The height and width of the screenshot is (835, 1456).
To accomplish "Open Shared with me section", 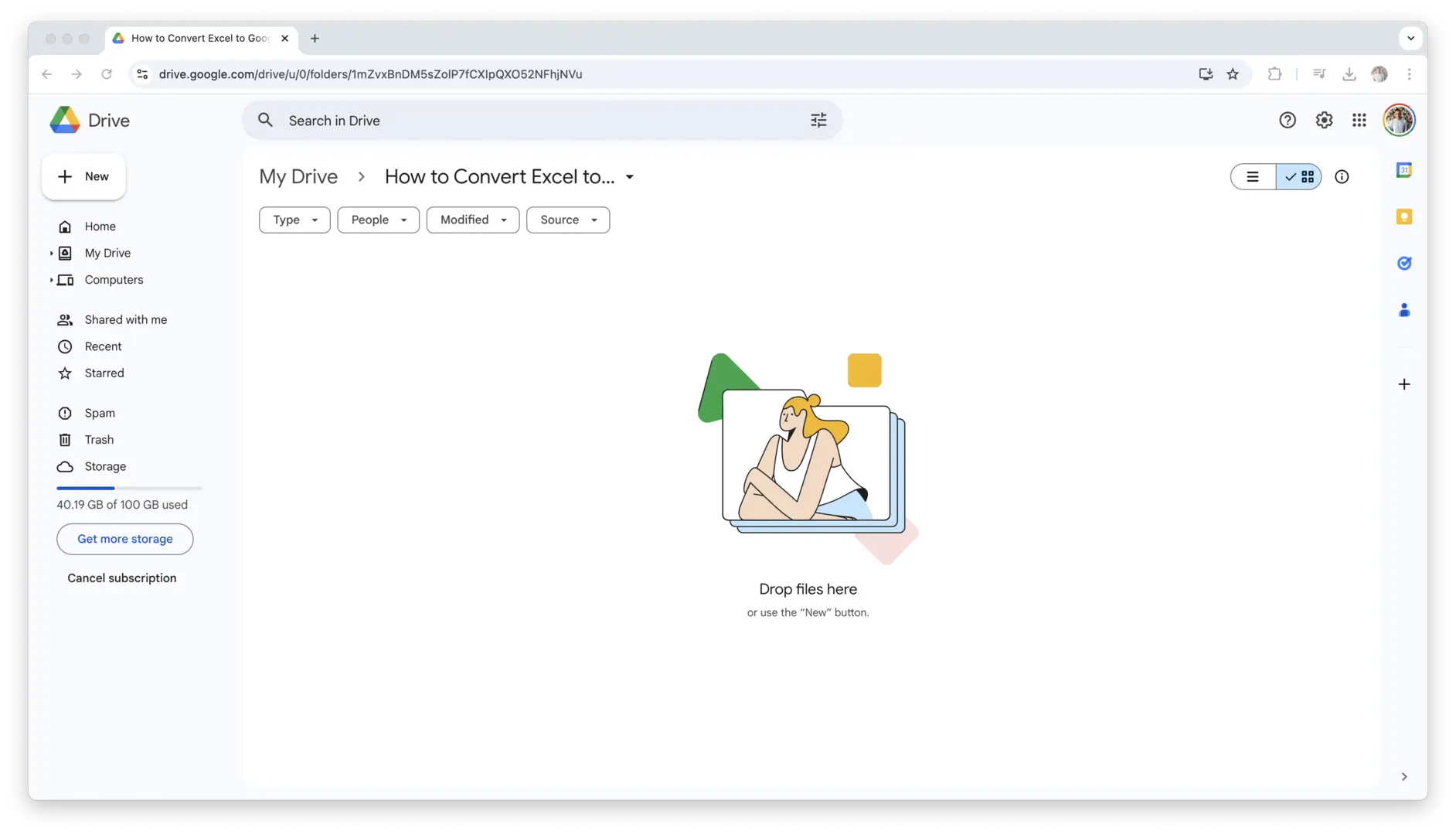I will click(125, 320).
